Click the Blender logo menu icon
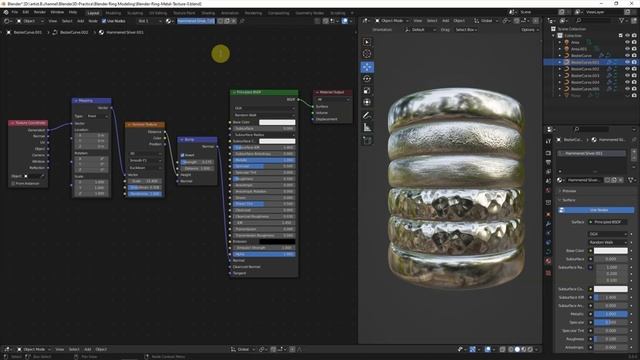640x360 pixels. point(6,12)
